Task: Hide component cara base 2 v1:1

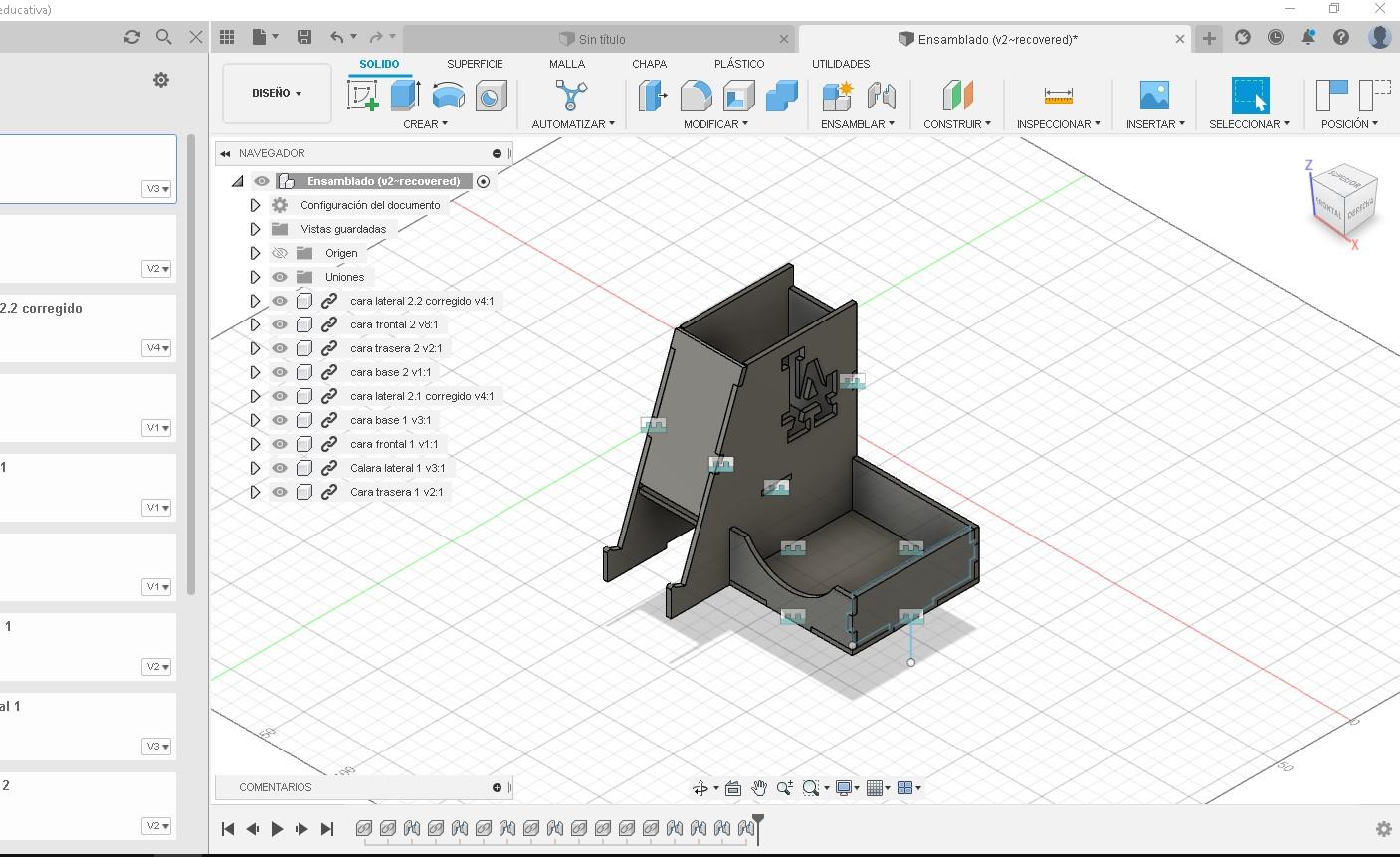Action: tap(280, 372)
